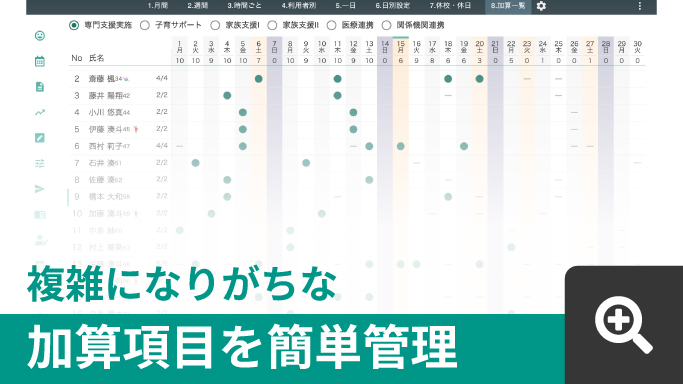Click the 氏名 column header
The width and height of the screenshot is (683, 384).
96,58
